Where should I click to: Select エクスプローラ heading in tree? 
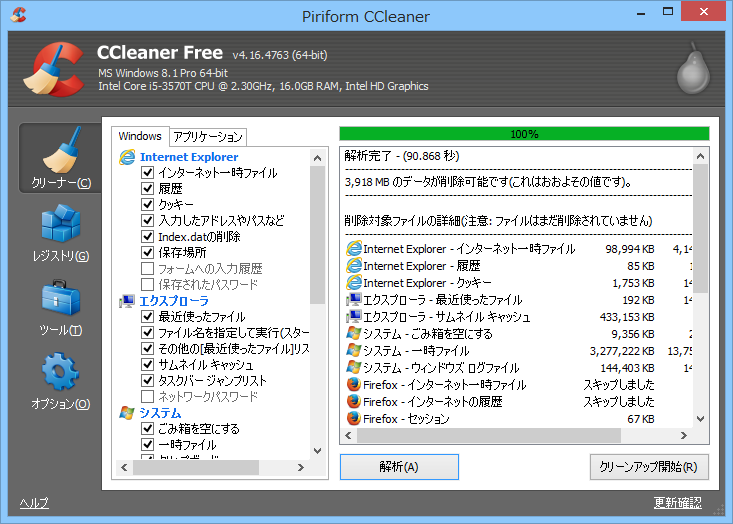174,301
